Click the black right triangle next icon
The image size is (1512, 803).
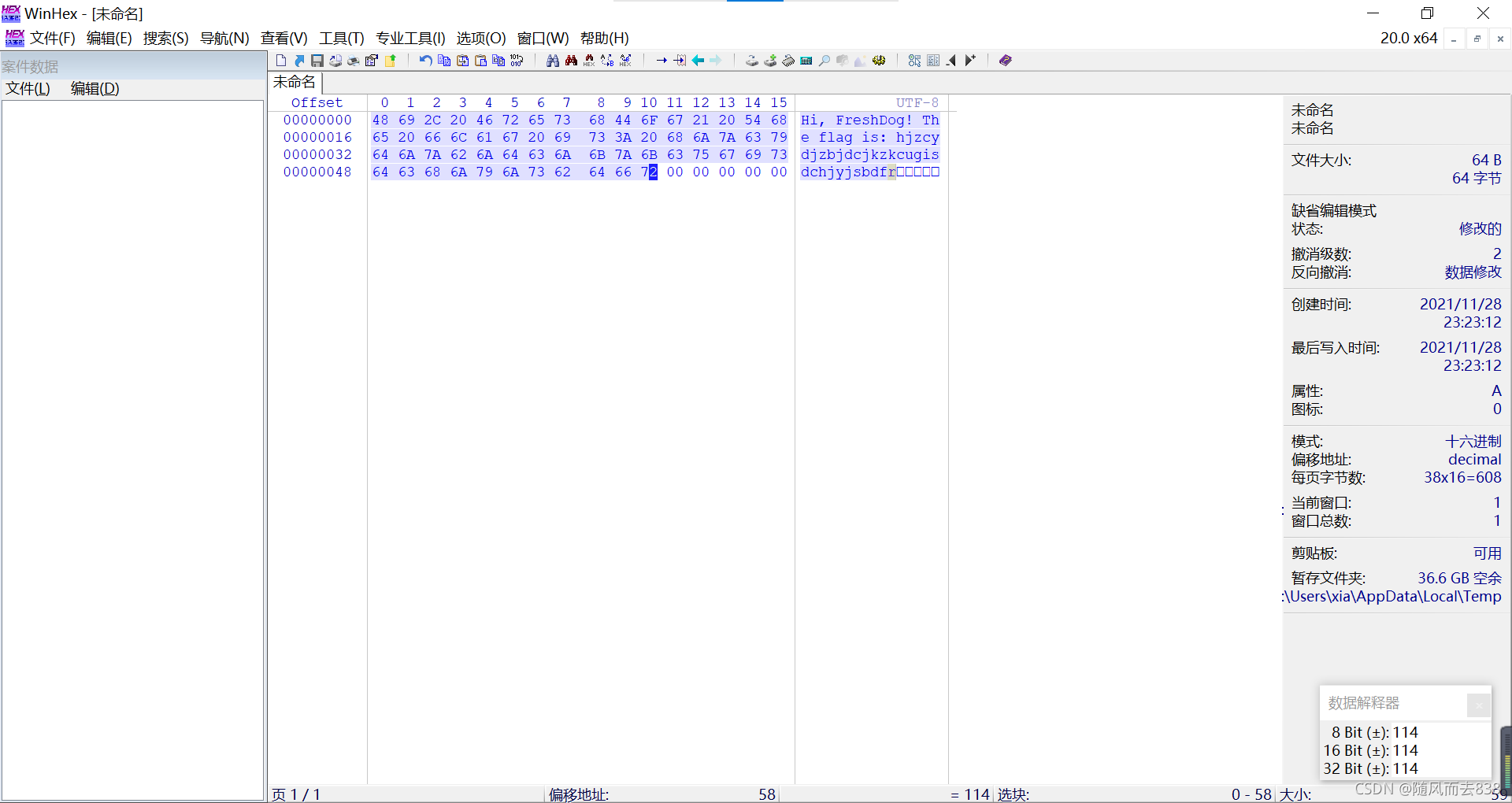pyautogui.click(x=970, y=61)
